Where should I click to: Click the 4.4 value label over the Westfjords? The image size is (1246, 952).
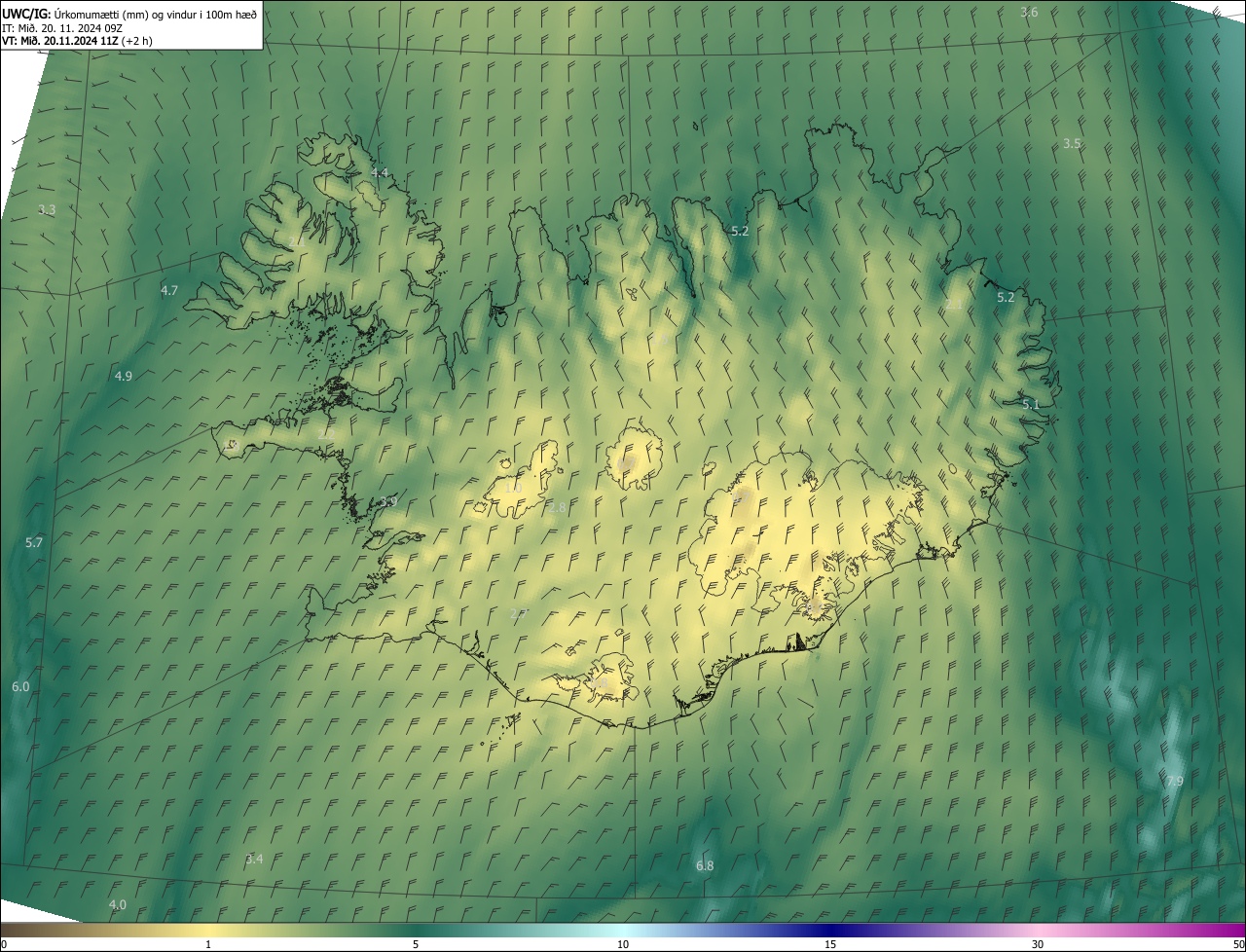coord(380,172)
